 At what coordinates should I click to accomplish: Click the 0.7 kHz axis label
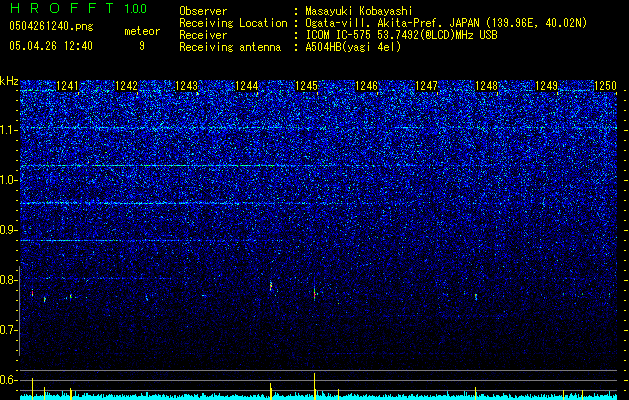tap(8, 330)
